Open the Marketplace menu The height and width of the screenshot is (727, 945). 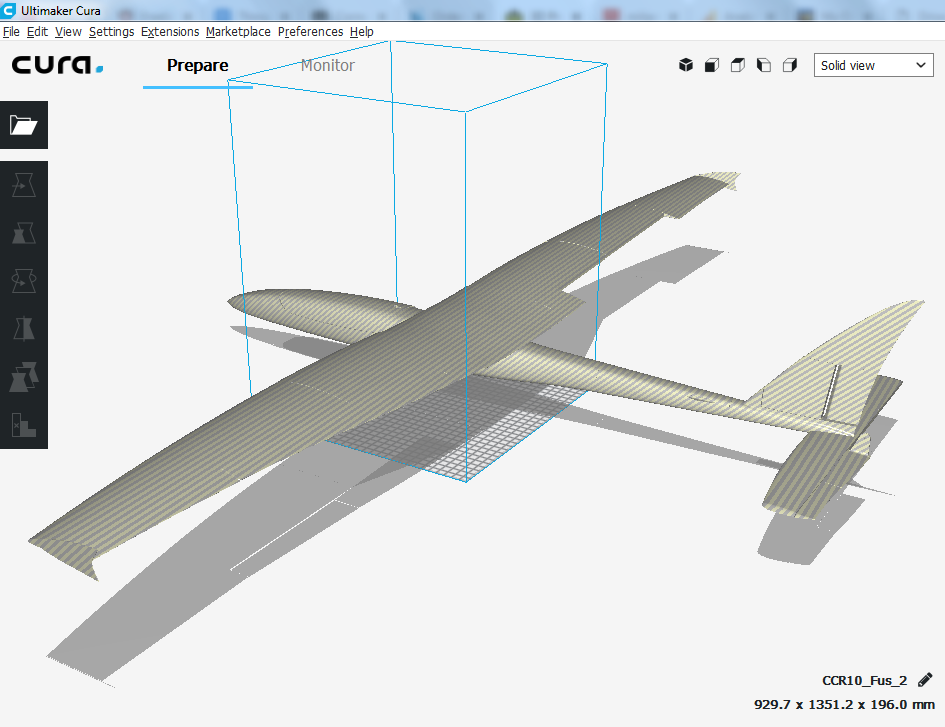click(x=238, y=31)
